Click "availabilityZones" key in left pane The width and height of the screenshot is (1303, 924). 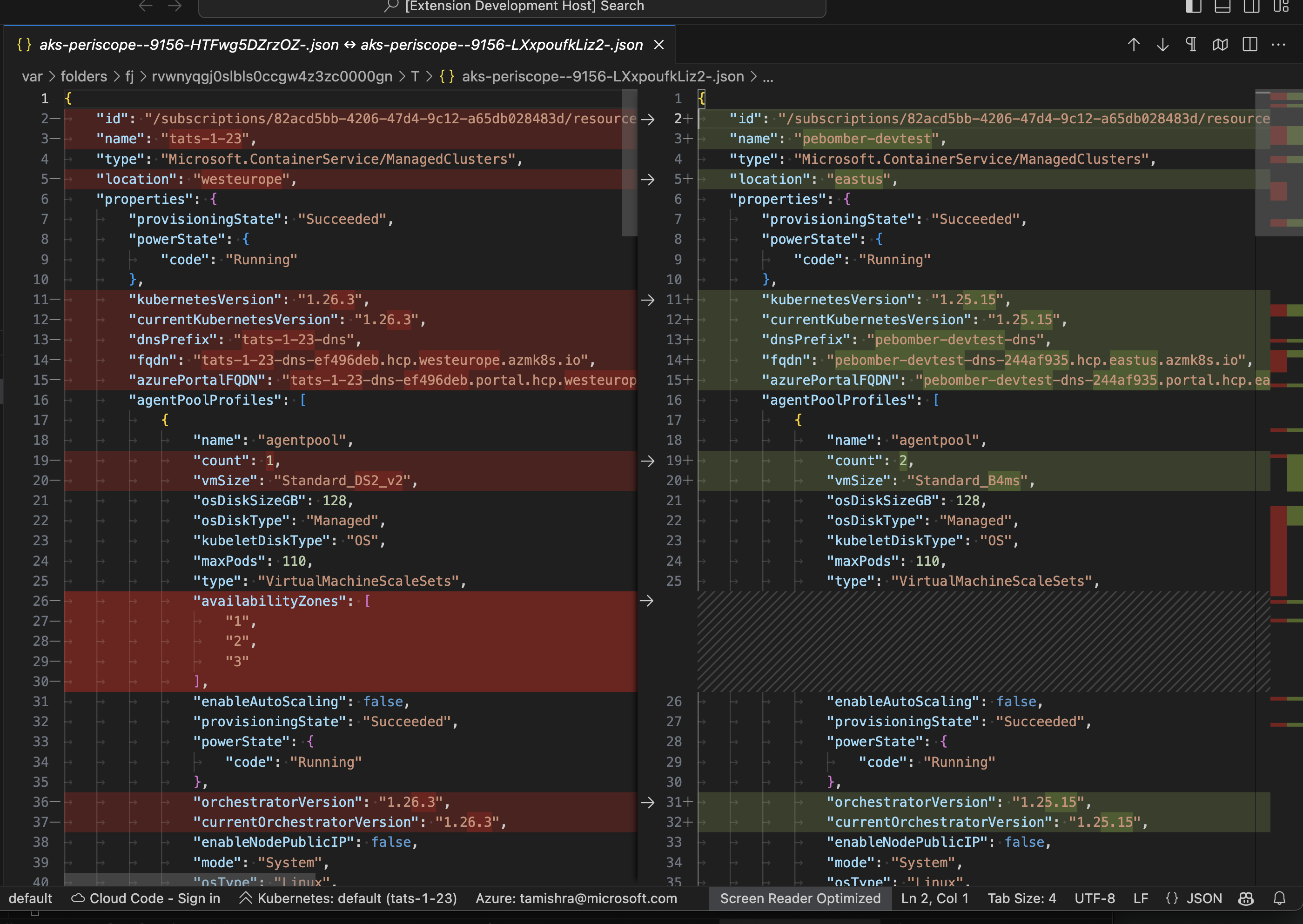270,602
